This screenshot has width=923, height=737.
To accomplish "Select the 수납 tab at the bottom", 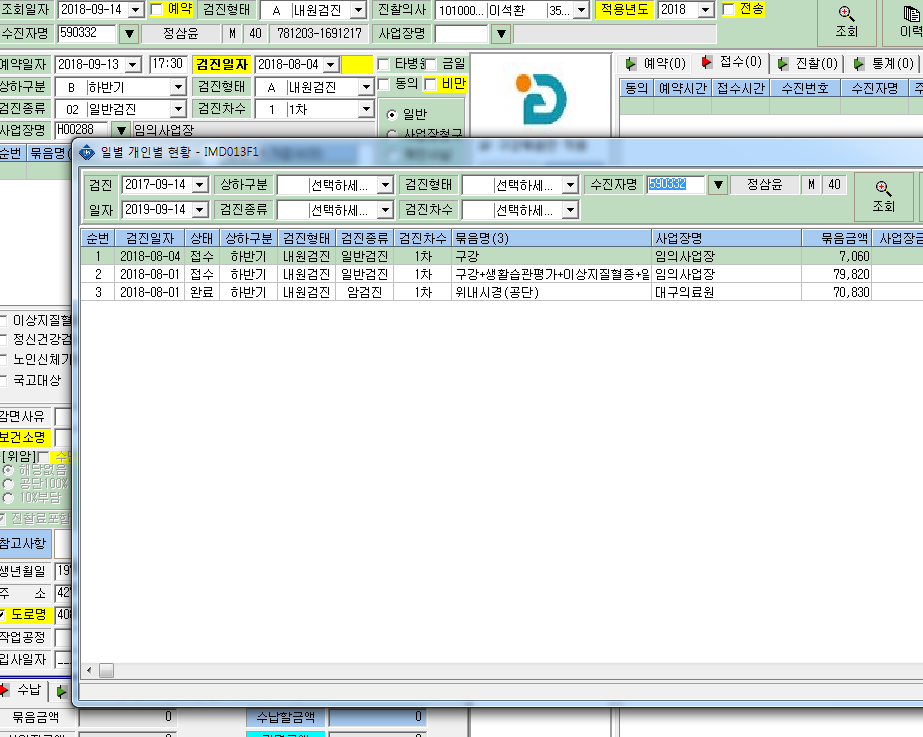I will point(22,690).
